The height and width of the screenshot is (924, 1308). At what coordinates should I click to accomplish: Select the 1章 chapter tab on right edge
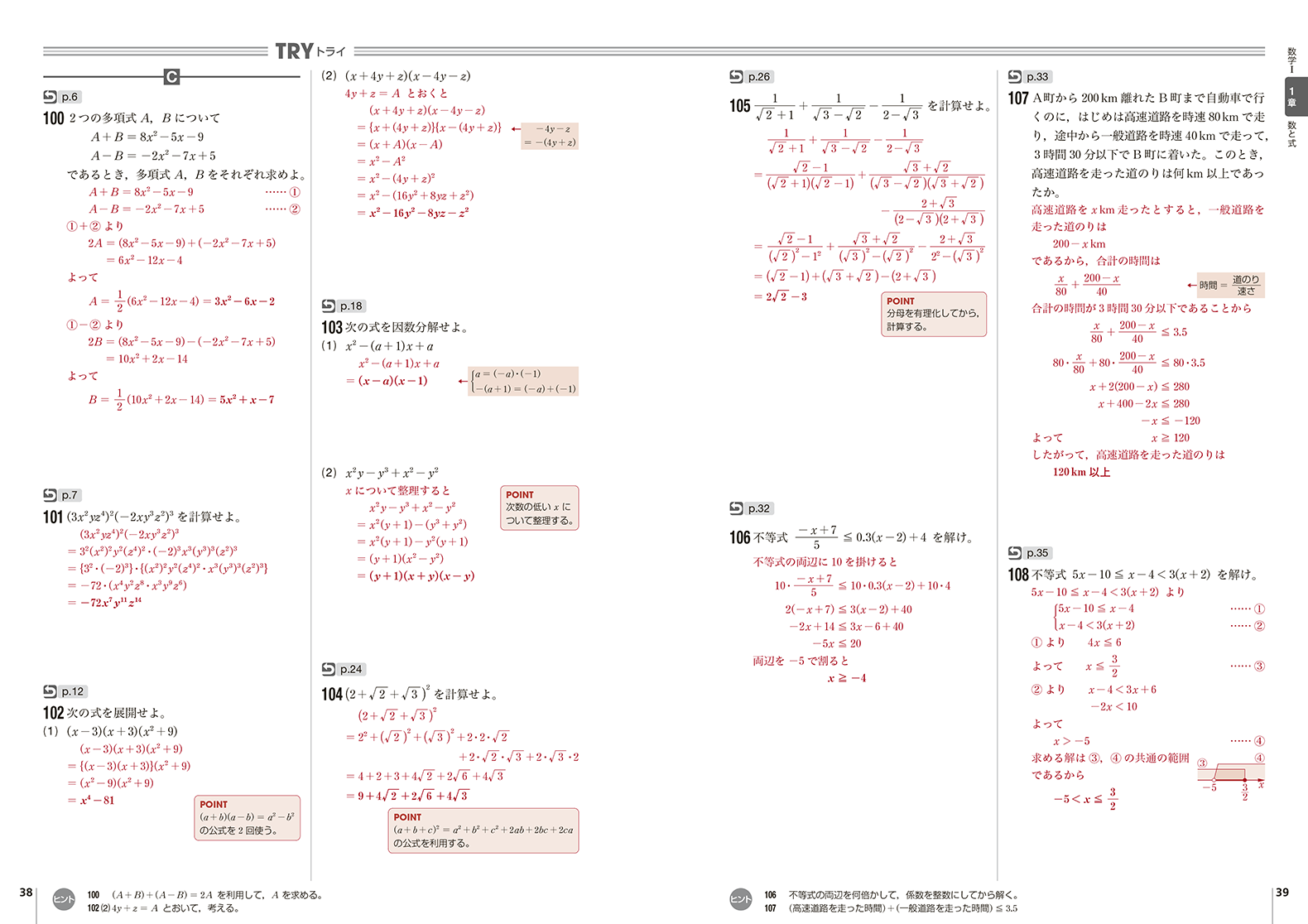(x=1295, y=97)
